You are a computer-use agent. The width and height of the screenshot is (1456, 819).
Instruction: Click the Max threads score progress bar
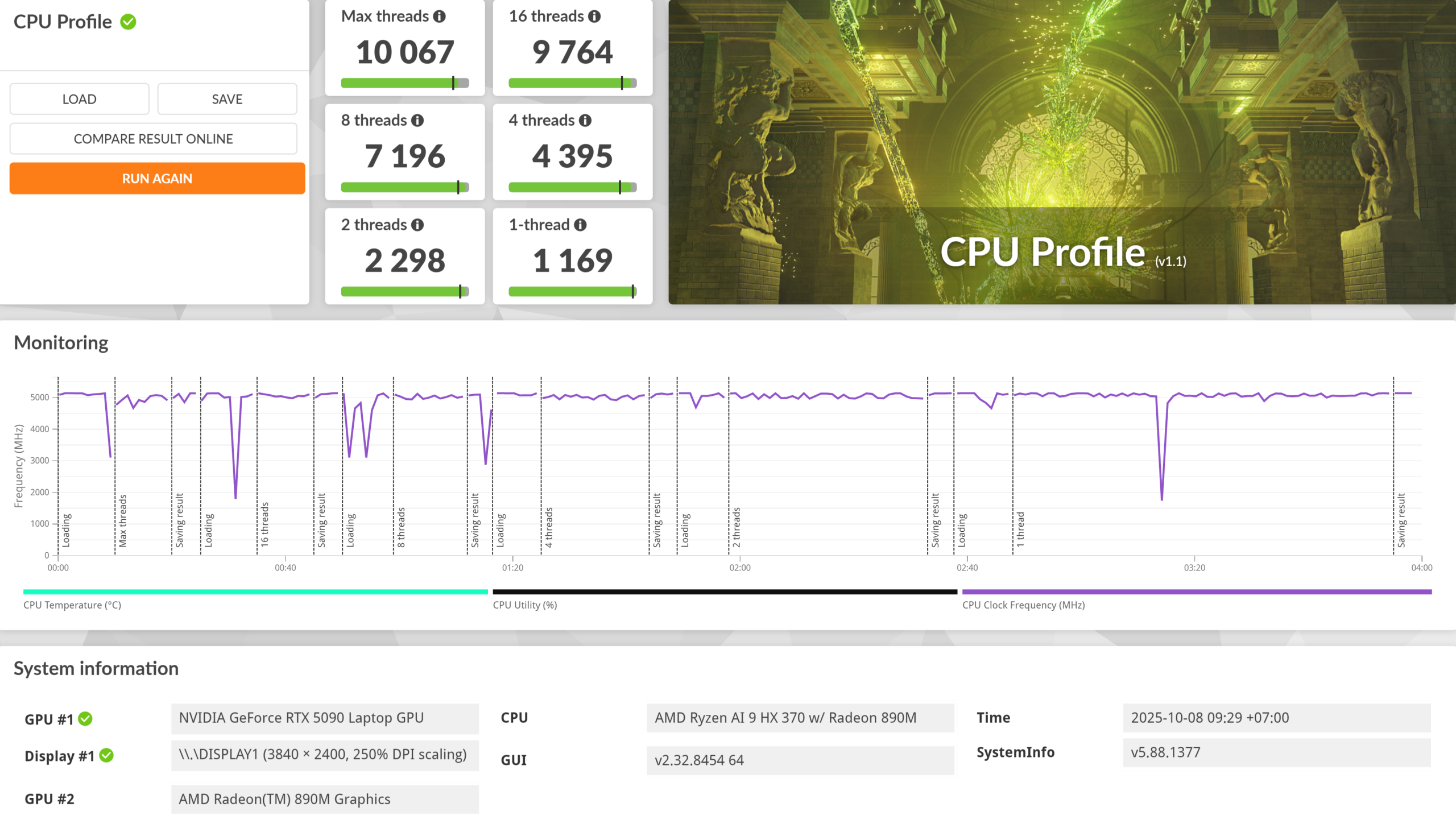tap(404, 83)
